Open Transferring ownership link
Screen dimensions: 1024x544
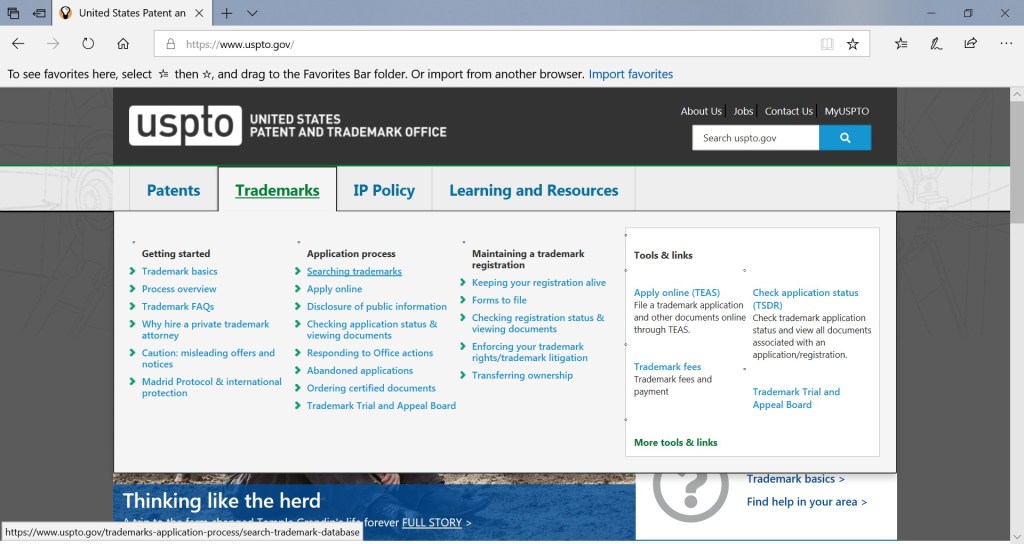pyautogui.click(x=522, y=375)
